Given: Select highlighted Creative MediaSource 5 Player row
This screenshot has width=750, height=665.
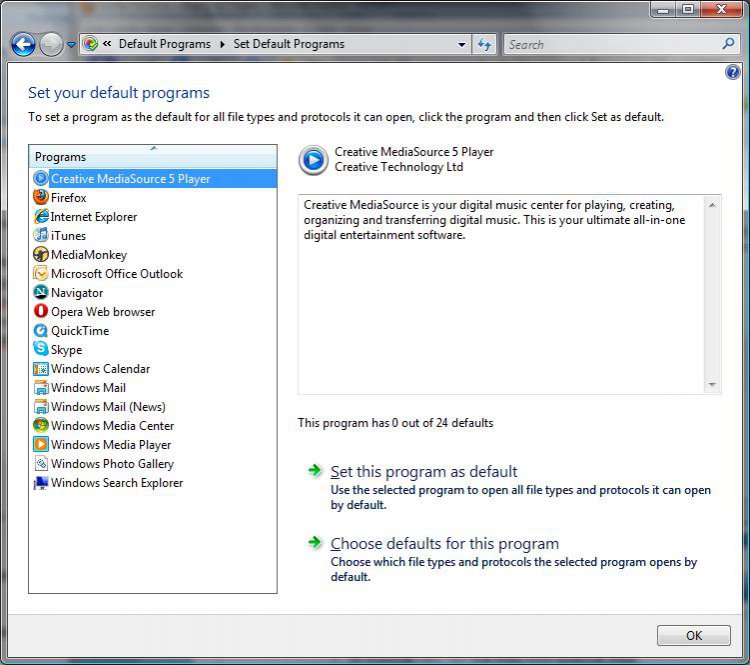Looking at the screenshot, I should tap(153, 178).
